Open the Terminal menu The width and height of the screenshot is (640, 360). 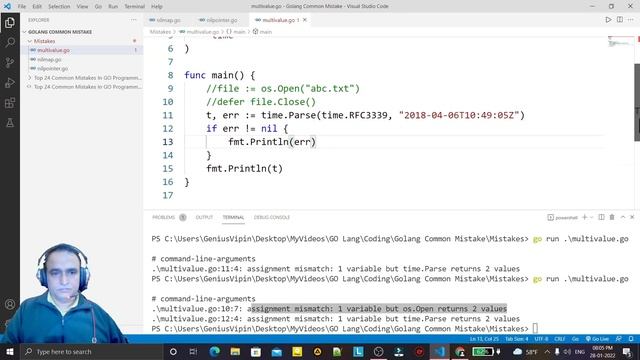[x=134, y=7]
